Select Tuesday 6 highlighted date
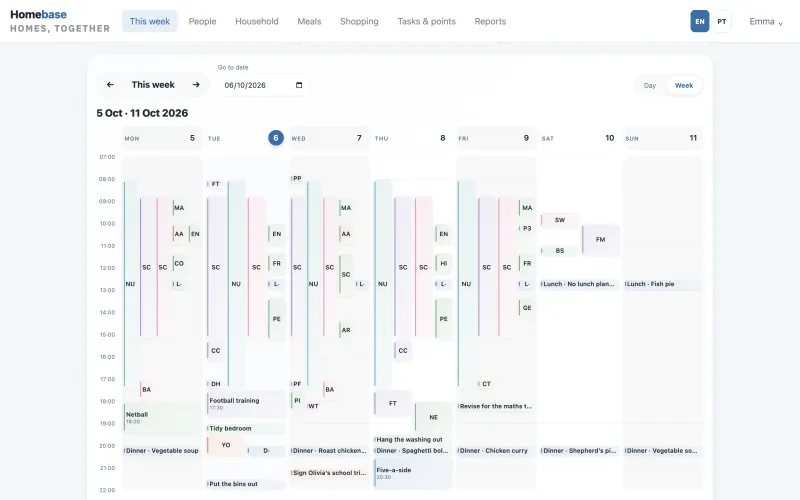This screenshot has height=500, width=800. tap(276, 138)
